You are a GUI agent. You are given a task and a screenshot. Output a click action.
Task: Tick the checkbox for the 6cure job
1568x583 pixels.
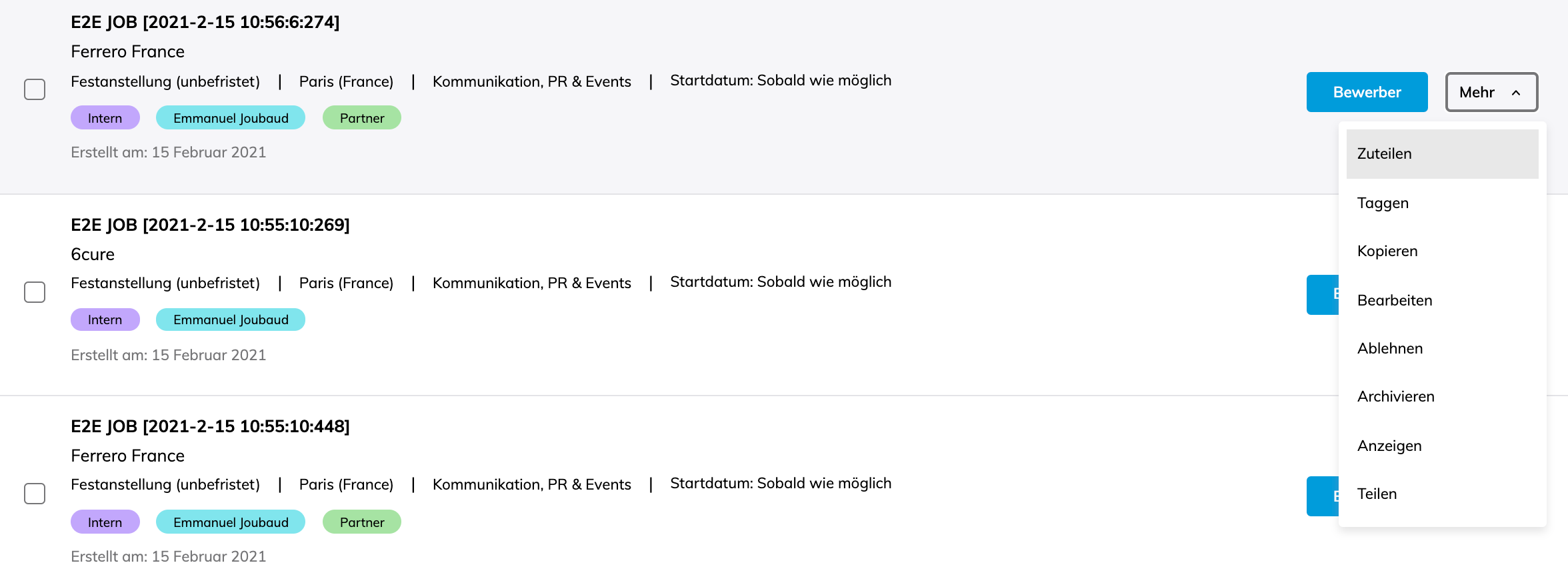[x=35, y=292]
